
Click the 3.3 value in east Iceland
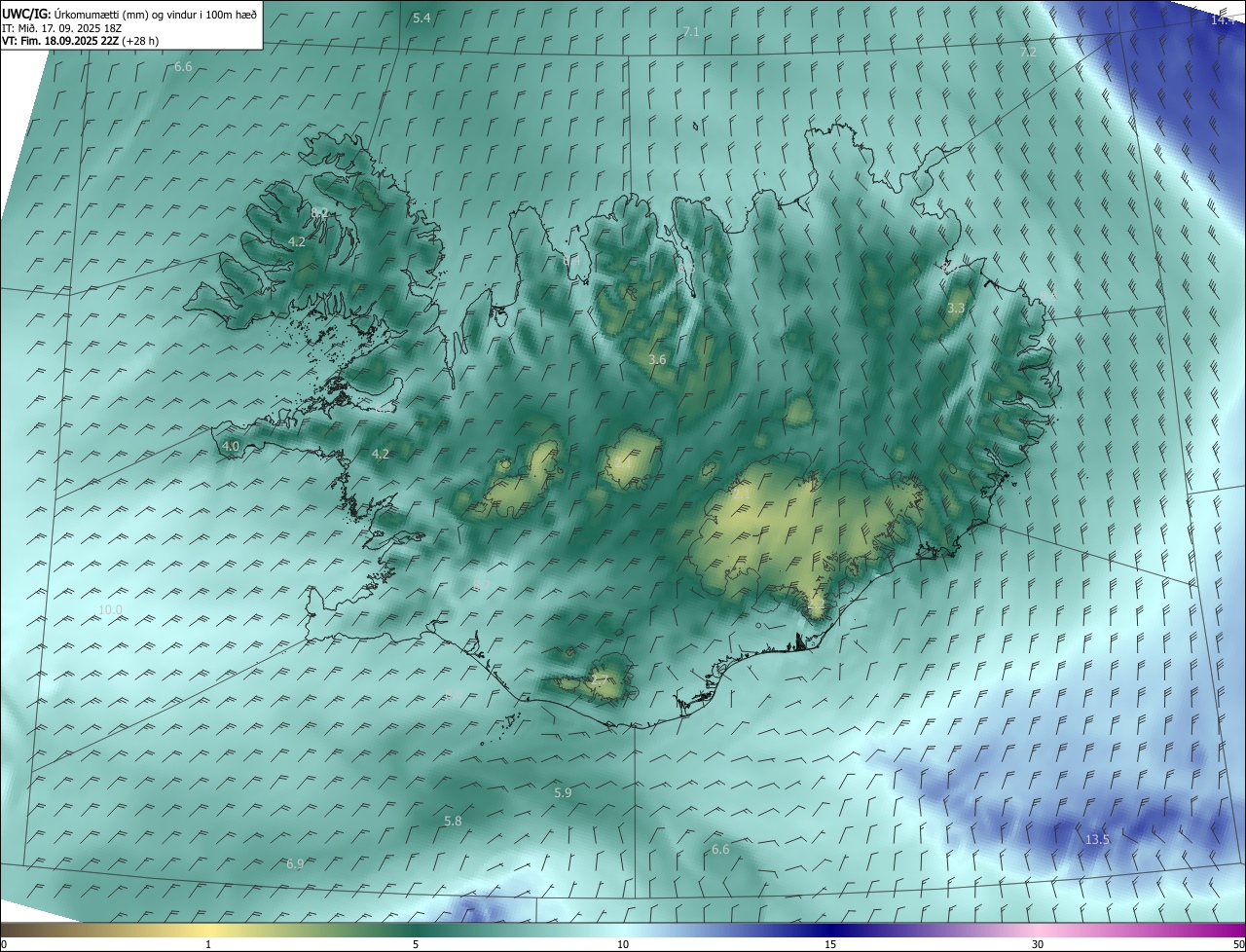coord(957,308)
